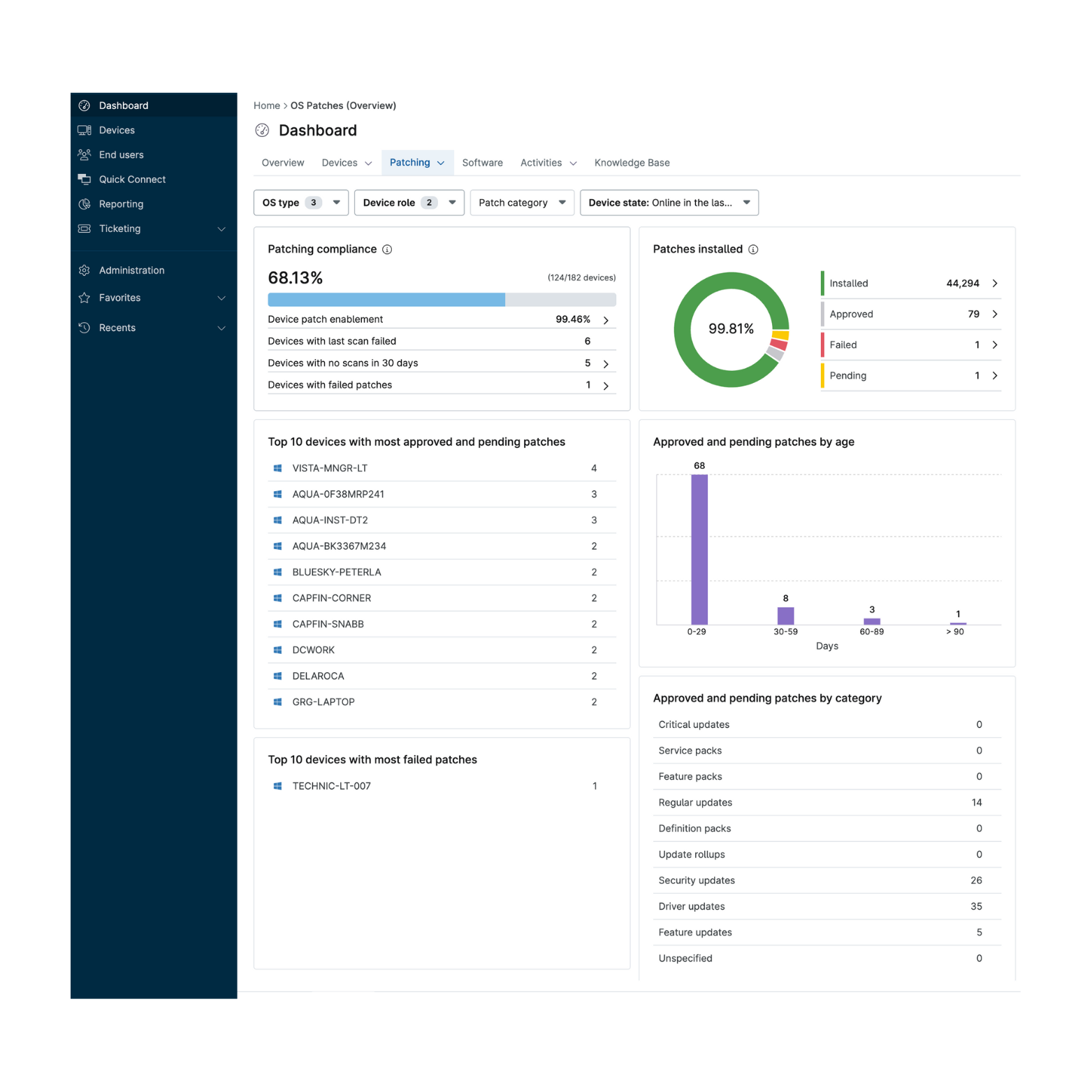Open the Reporting section
Viewport: 1092px width, 1092px height.
85,204
